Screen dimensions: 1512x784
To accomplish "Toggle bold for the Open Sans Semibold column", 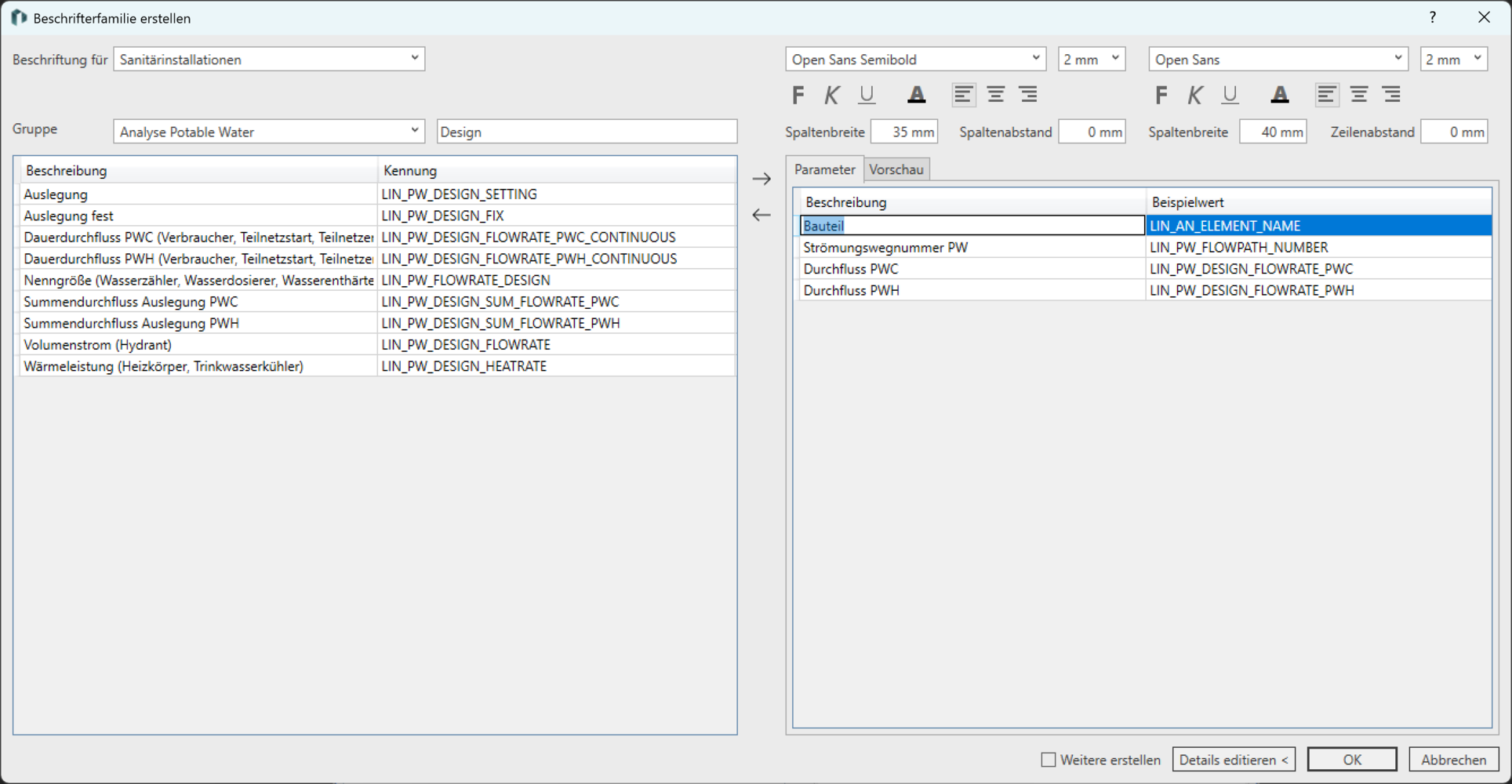I will (798, 95).
